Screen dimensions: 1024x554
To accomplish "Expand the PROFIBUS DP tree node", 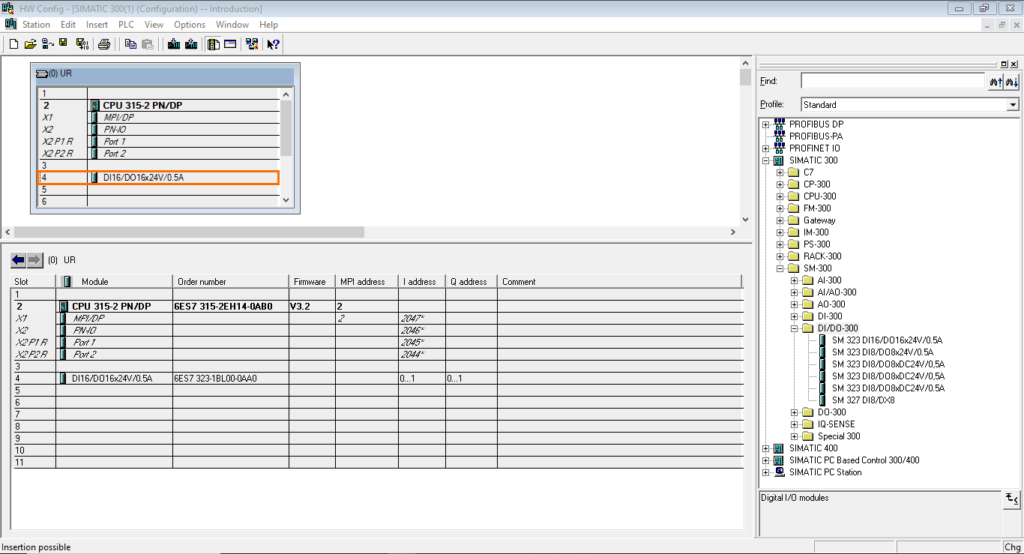I will 765,124.
